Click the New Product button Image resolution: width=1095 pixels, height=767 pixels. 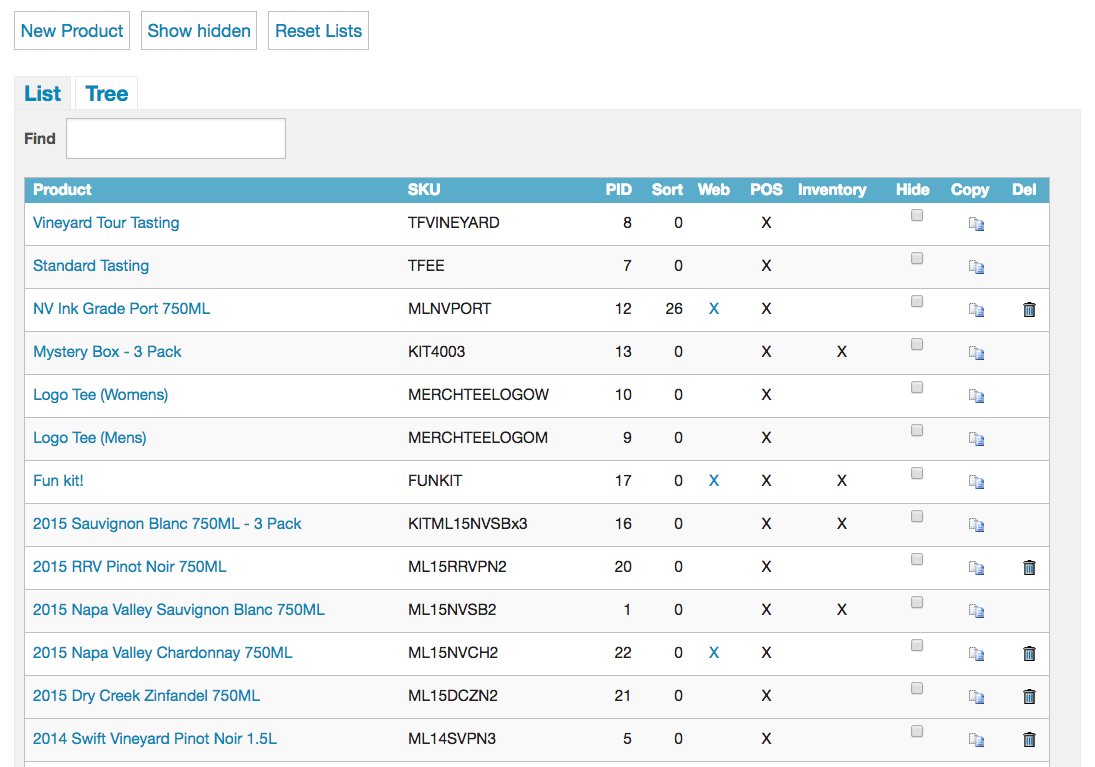pos(72,31)
